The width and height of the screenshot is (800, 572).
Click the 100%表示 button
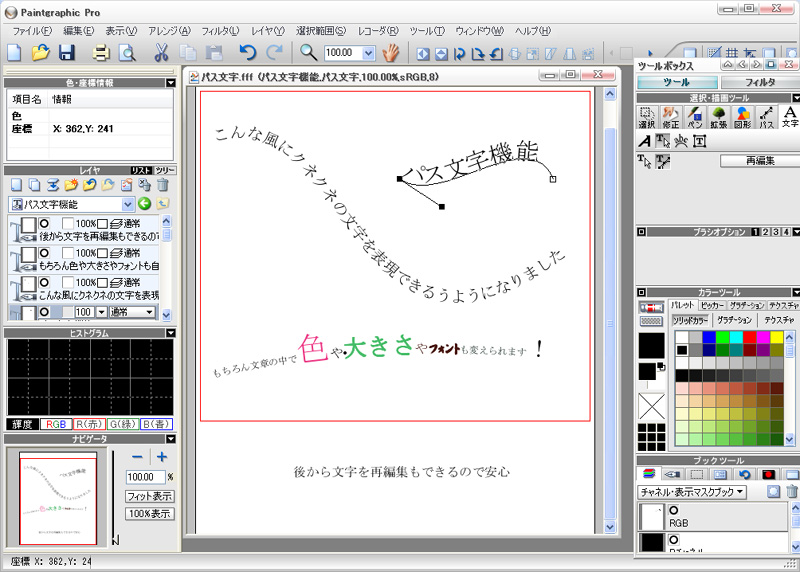(x=149, y=514)
